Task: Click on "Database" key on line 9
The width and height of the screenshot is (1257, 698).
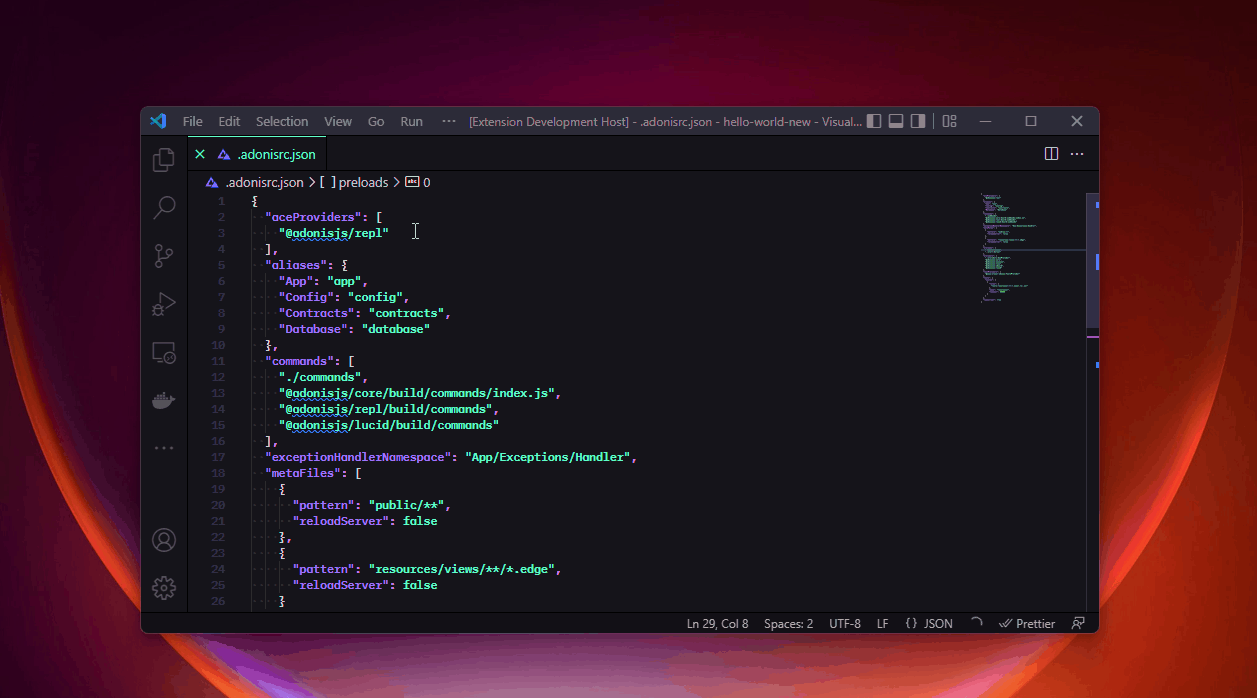Action: point(313,329)
